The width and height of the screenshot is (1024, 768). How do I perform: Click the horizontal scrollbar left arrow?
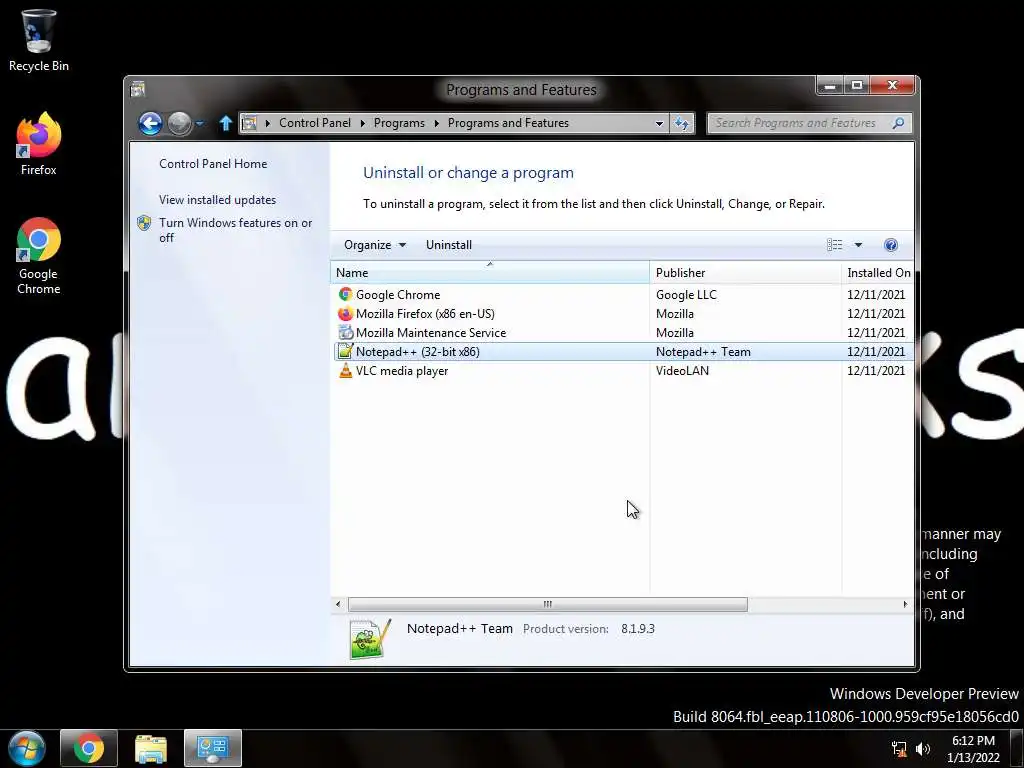pos(338,604)
